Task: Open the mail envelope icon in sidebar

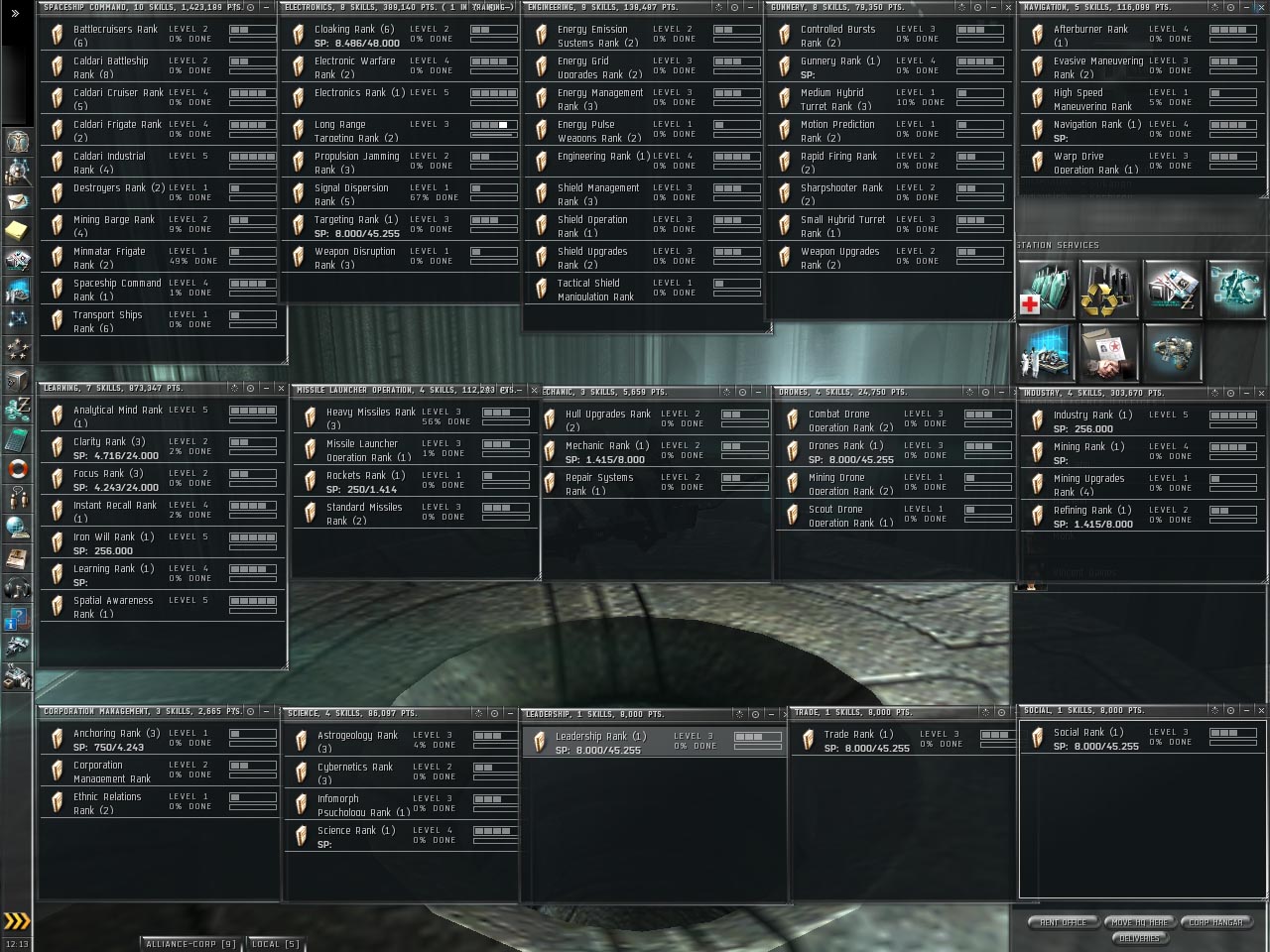Action: coord(17,201)
